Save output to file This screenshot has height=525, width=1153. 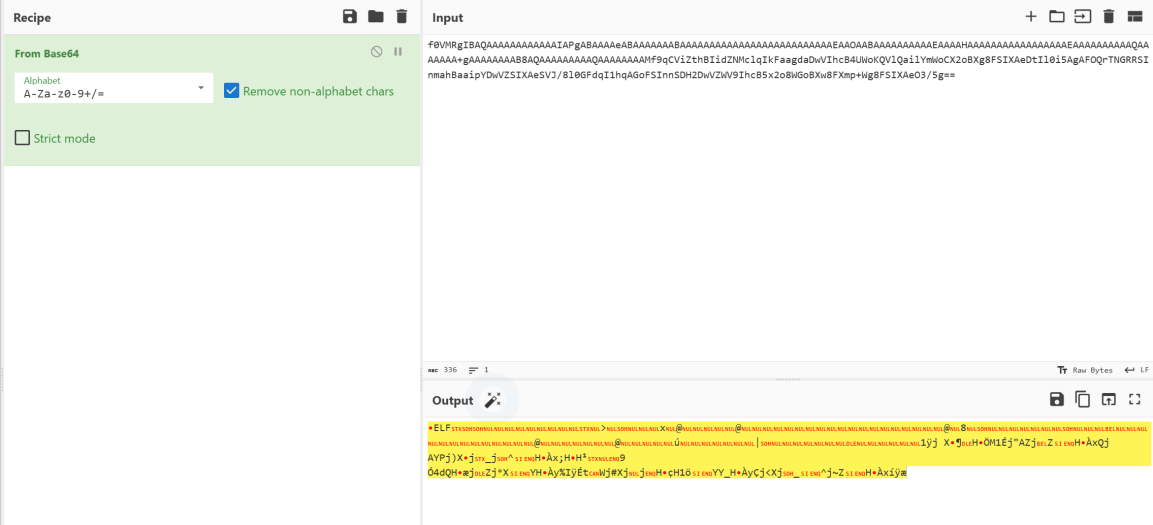point(1057,399)
